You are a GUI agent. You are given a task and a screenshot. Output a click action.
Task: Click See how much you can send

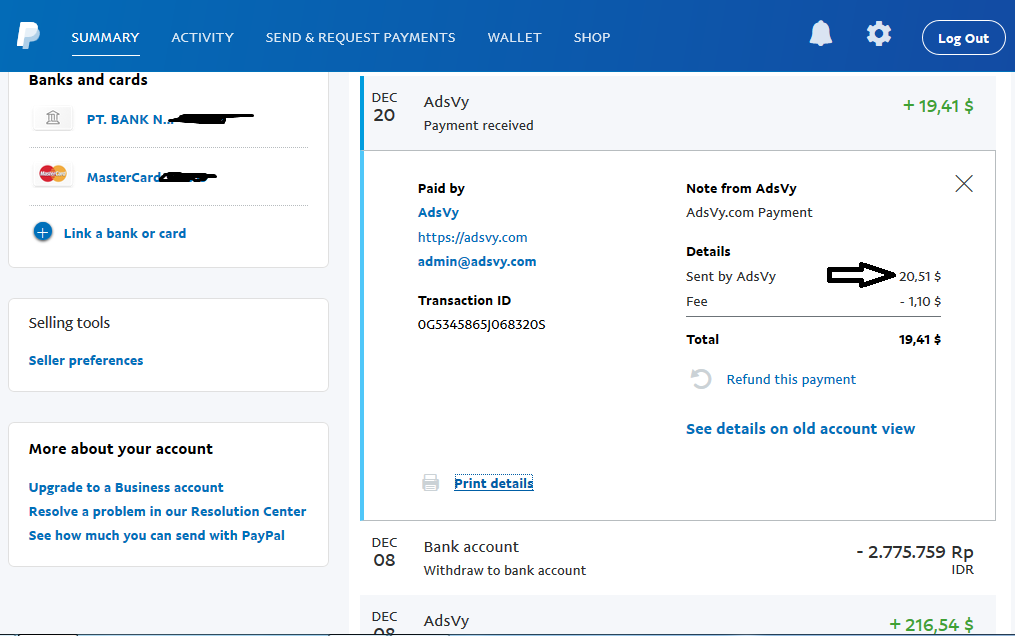pos(157,535)
